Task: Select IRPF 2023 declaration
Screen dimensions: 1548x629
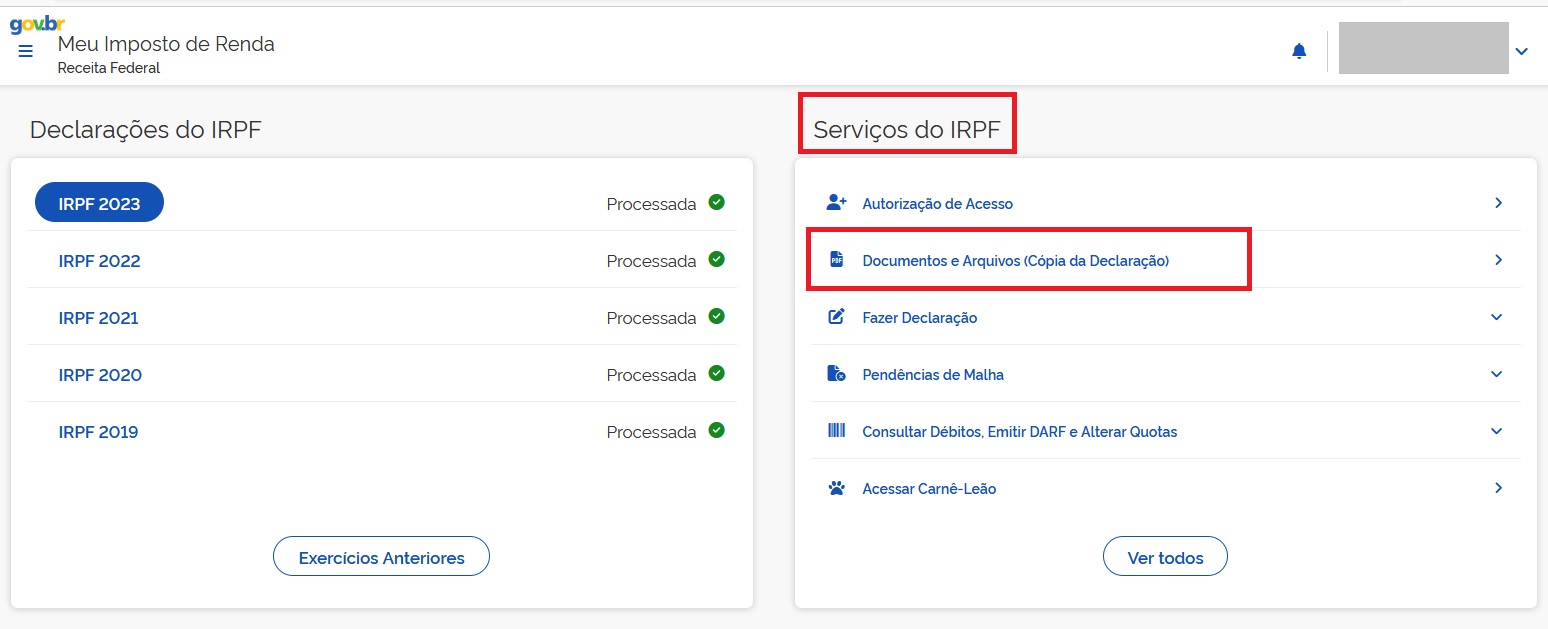Action: click(99, 203)
